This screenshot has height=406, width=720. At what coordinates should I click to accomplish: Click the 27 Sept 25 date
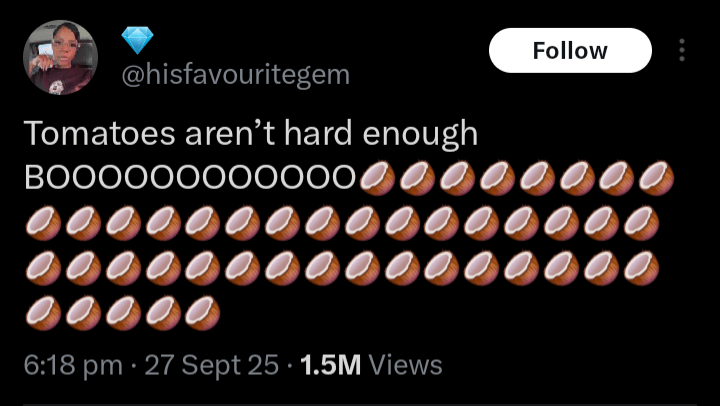(212, 366)
